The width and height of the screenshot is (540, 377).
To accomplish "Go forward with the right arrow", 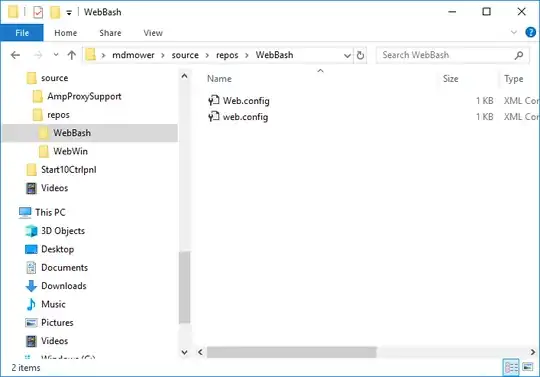I will 38,55.
